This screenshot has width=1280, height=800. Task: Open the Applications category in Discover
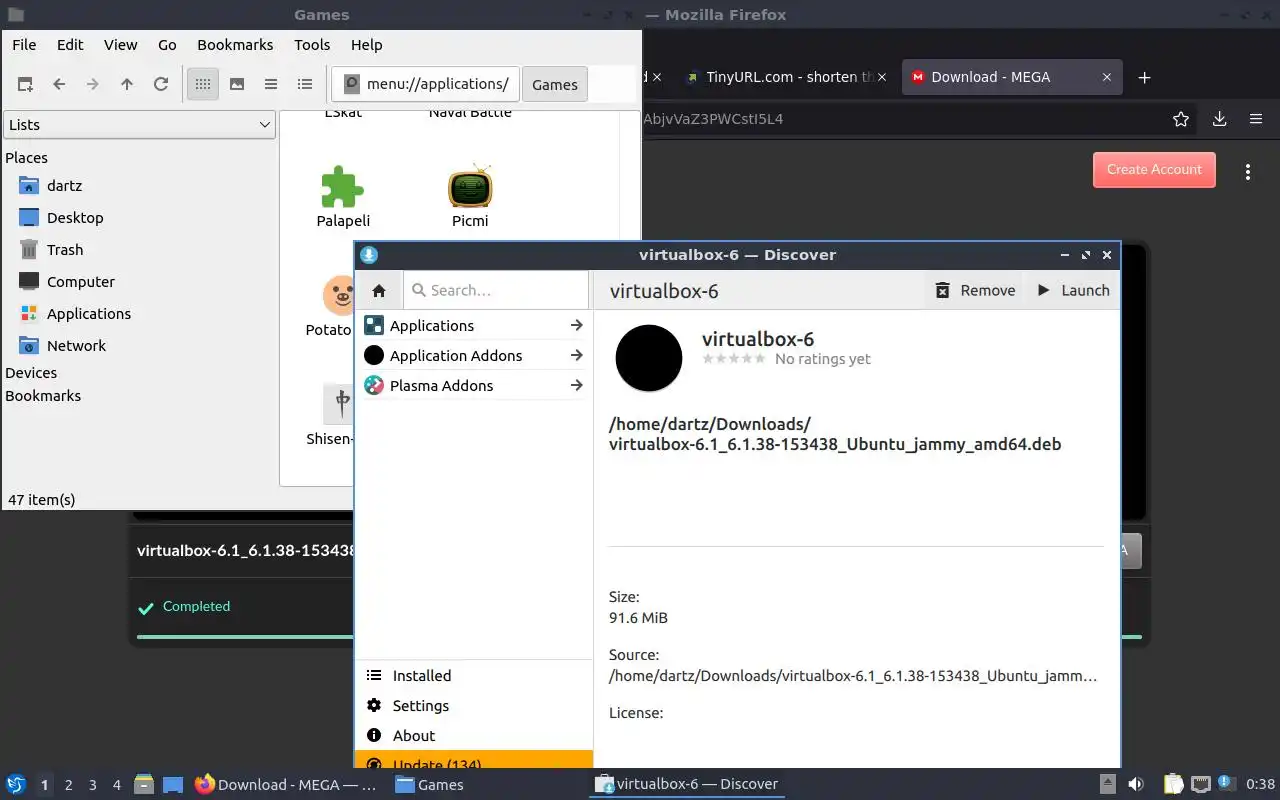click(x=474, y=326)
